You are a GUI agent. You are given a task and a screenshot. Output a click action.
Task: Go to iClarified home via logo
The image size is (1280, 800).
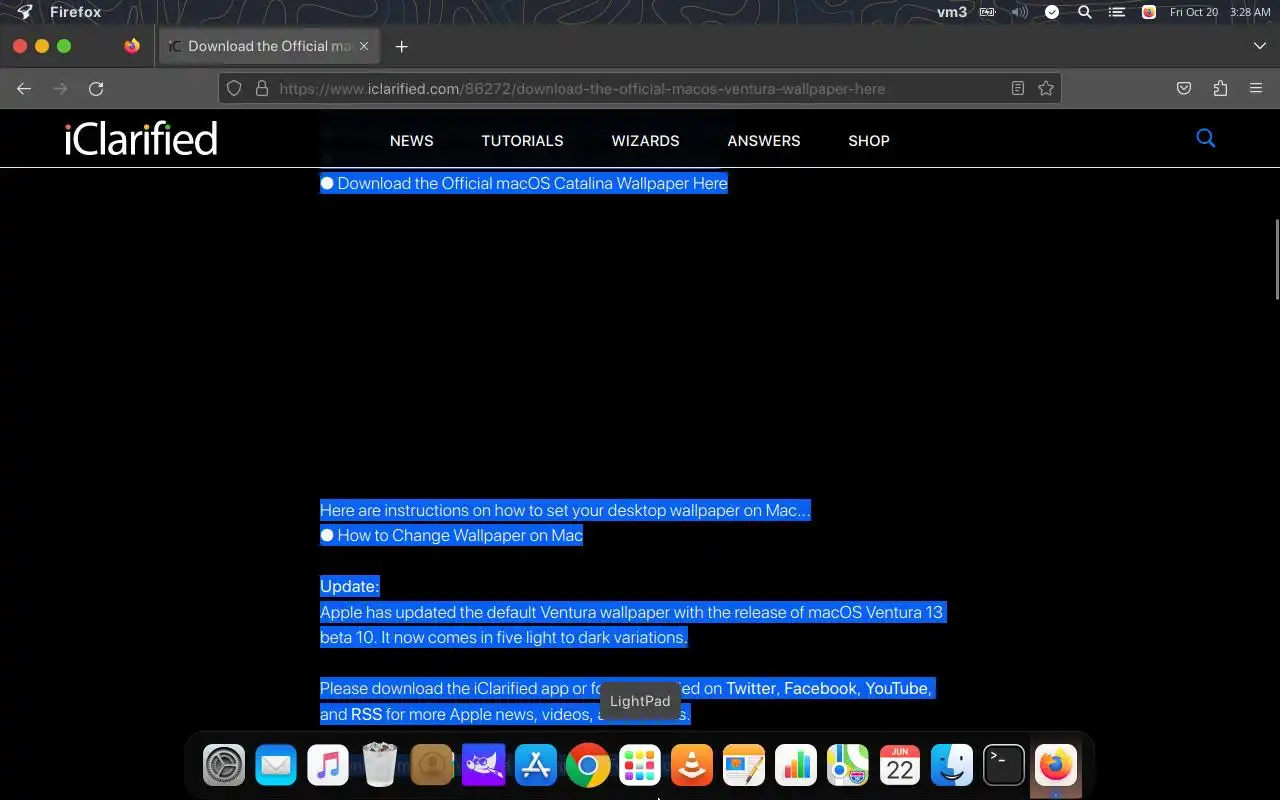141,139
